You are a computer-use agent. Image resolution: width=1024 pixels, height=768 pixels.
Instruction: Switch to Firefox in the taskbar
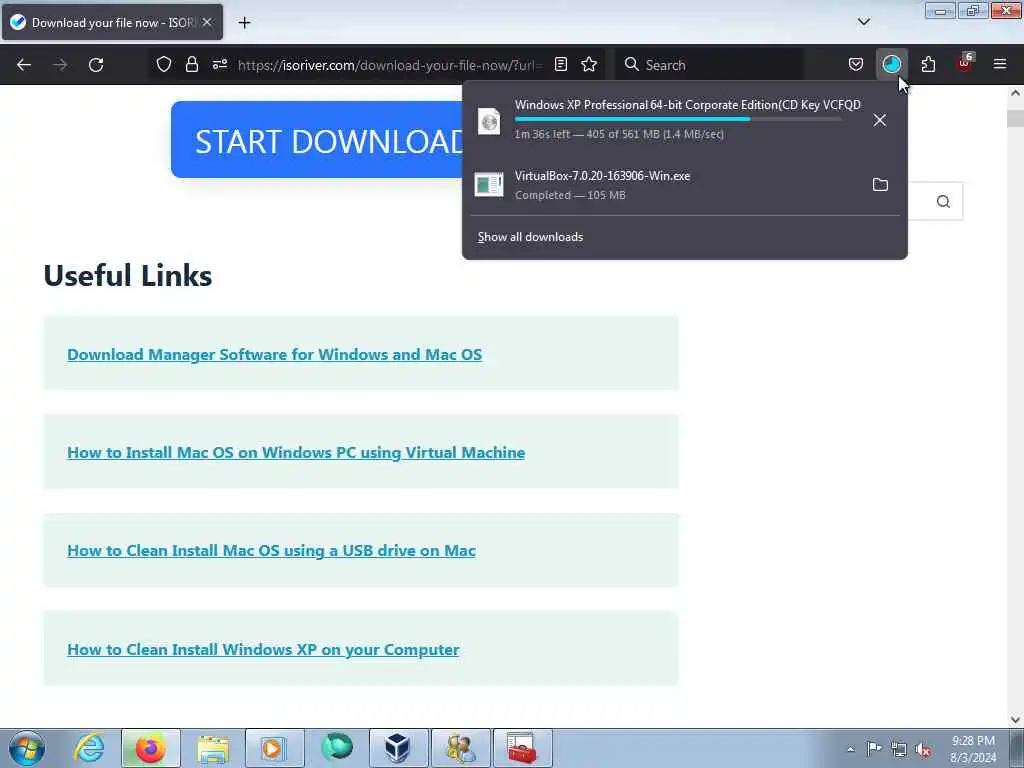tap(150, 748)
